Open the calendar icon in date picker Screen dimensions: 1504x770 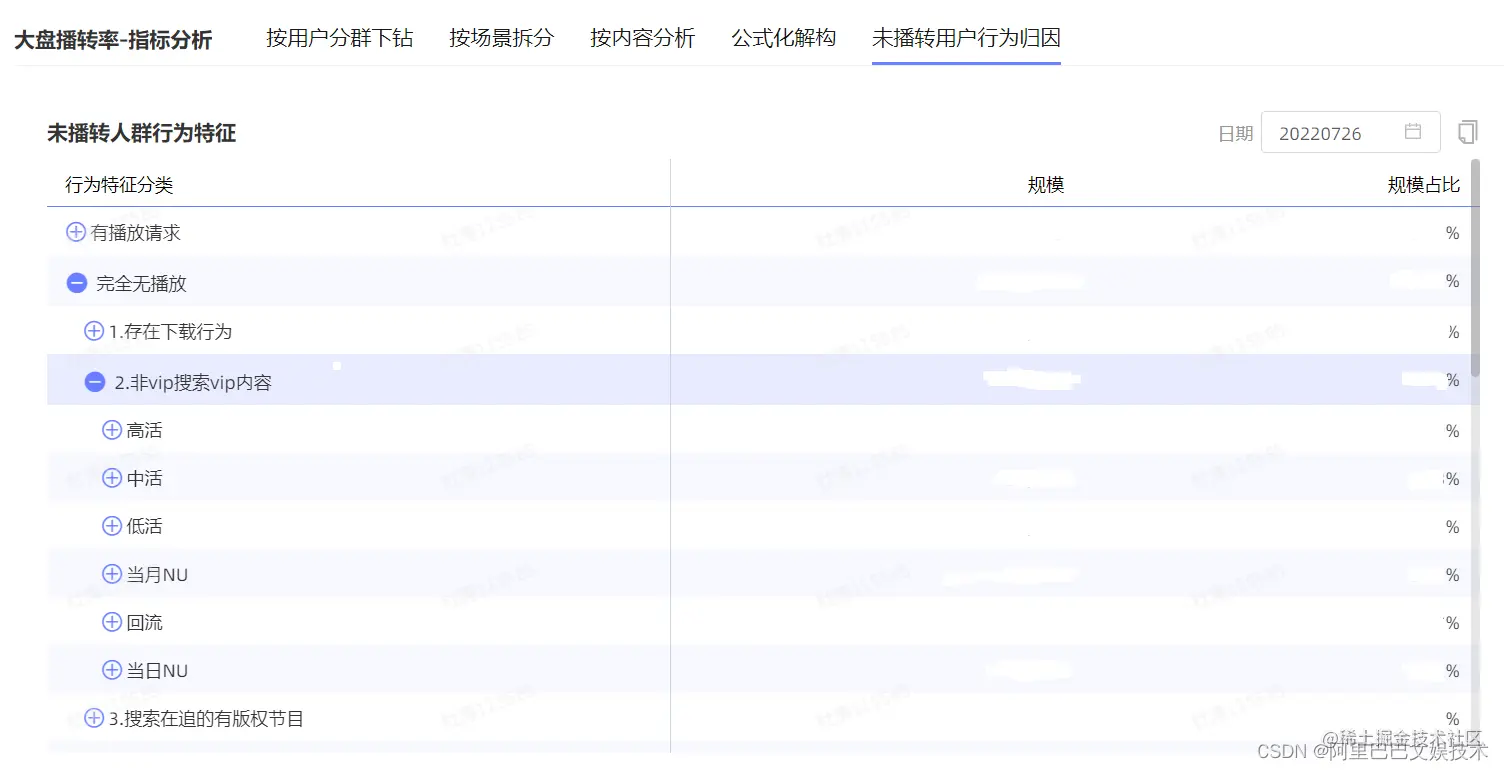click(x=1413, y=132)
